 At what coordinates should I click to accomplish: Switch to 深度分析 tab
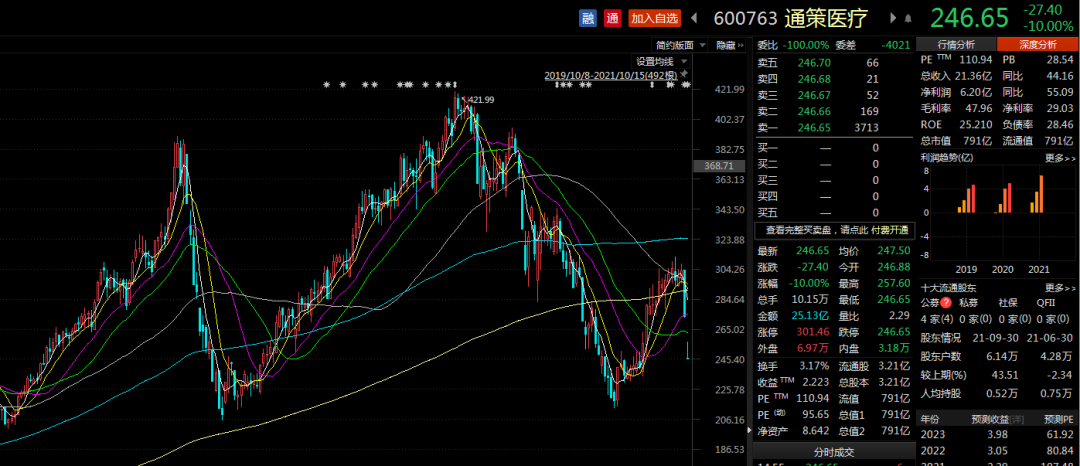[1037, 44]
